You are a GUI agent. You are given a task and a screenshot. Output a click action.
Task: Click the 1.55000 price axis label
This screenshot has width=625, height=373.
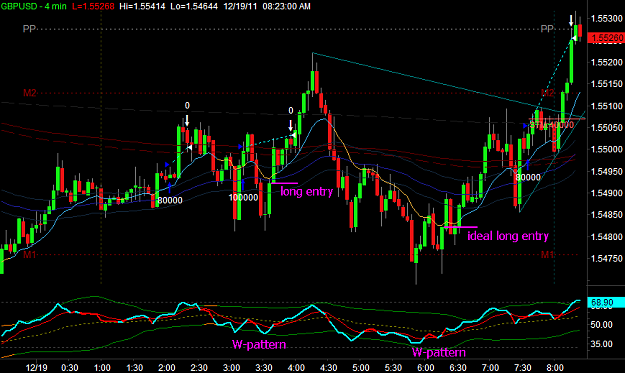(x=607, y=149)
